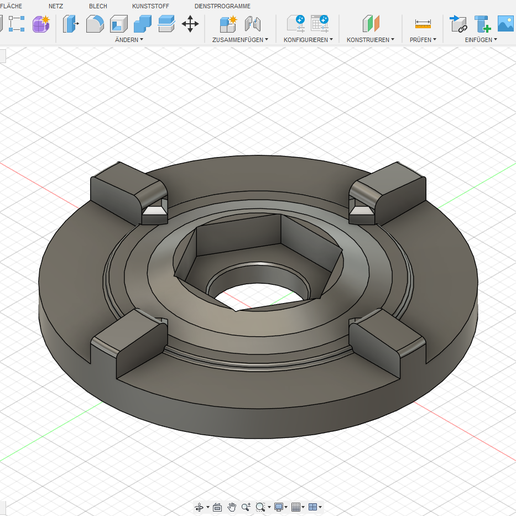Click the first Konfigurieren icon
The height and width of the screenshot is (516, 516).
pyautogui.click(x=296, y=24)
